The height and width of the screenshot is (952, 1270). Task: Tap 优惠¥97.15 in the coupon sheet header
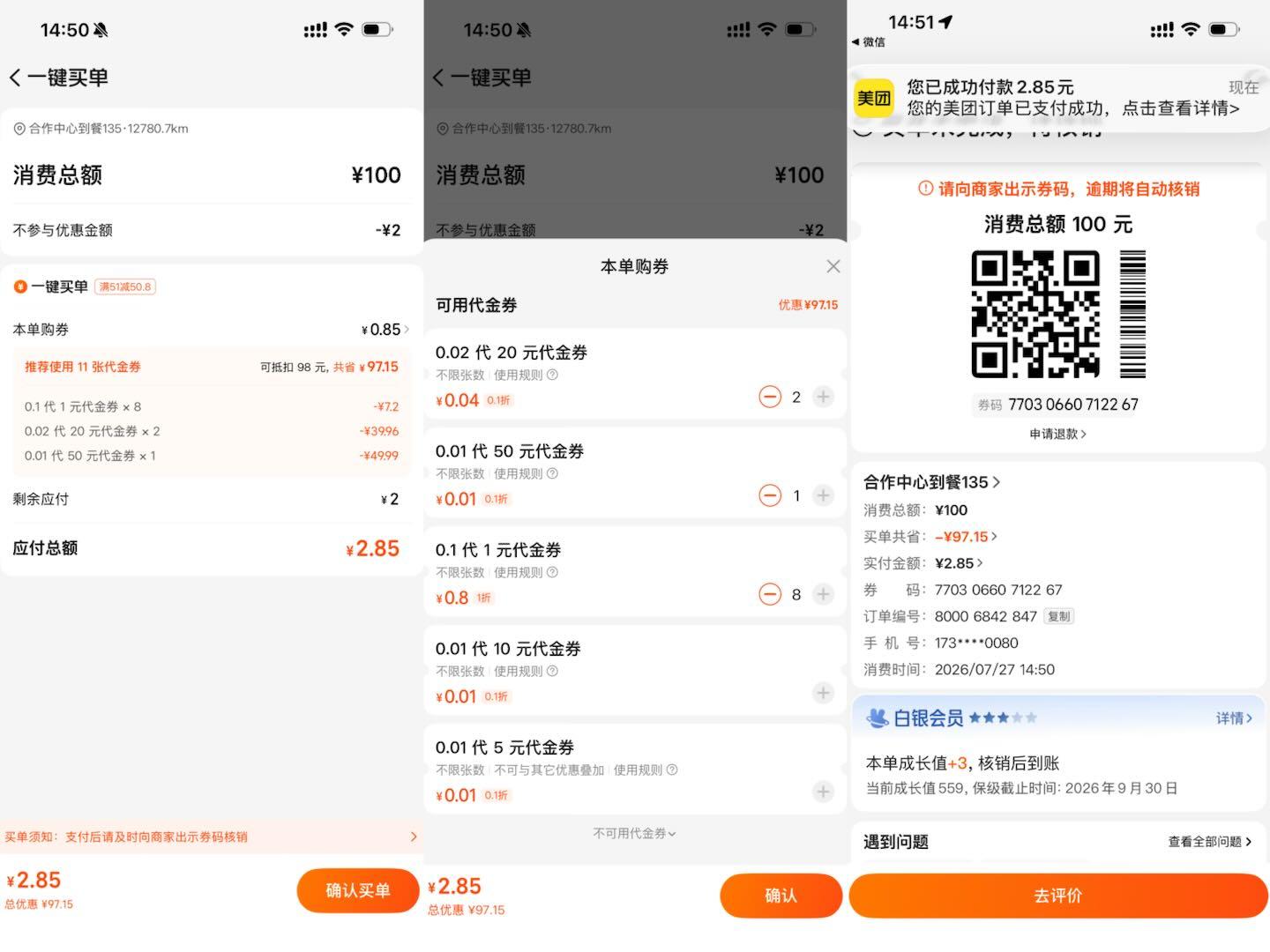click(808, 305)
